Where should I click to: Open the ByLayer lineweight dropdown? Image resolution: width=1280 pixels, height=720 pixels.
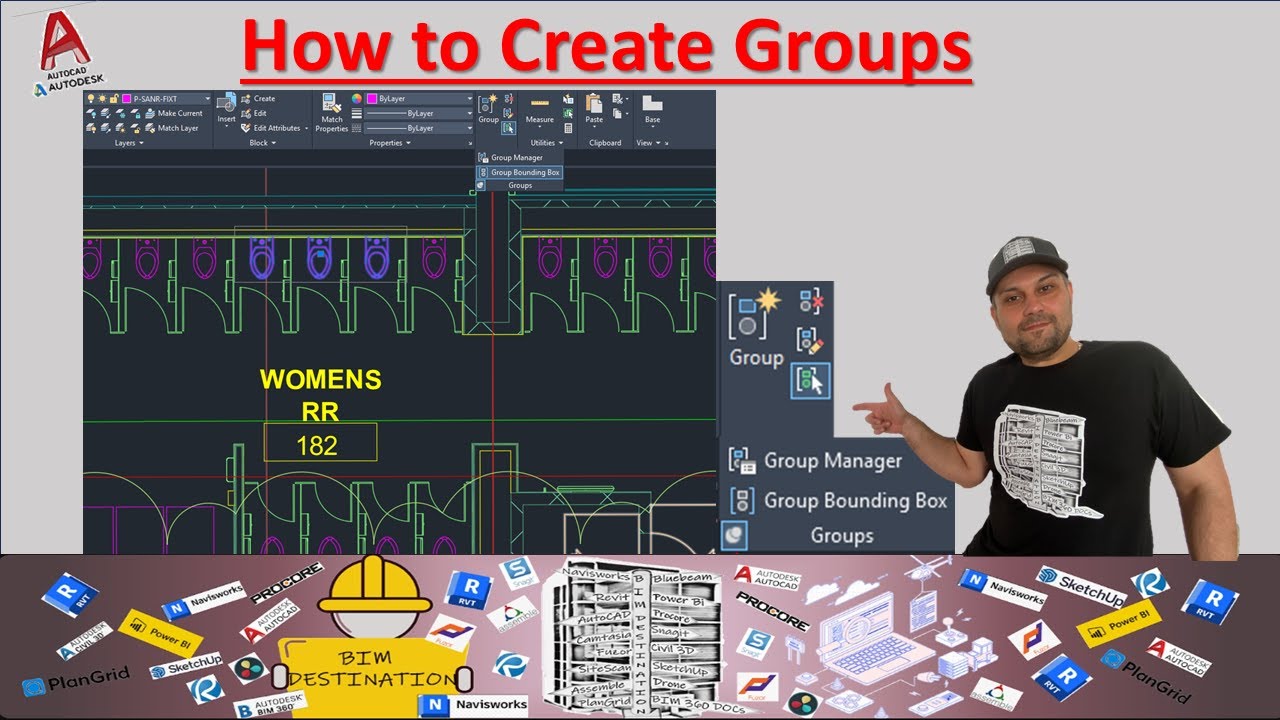tap(469, 114)
